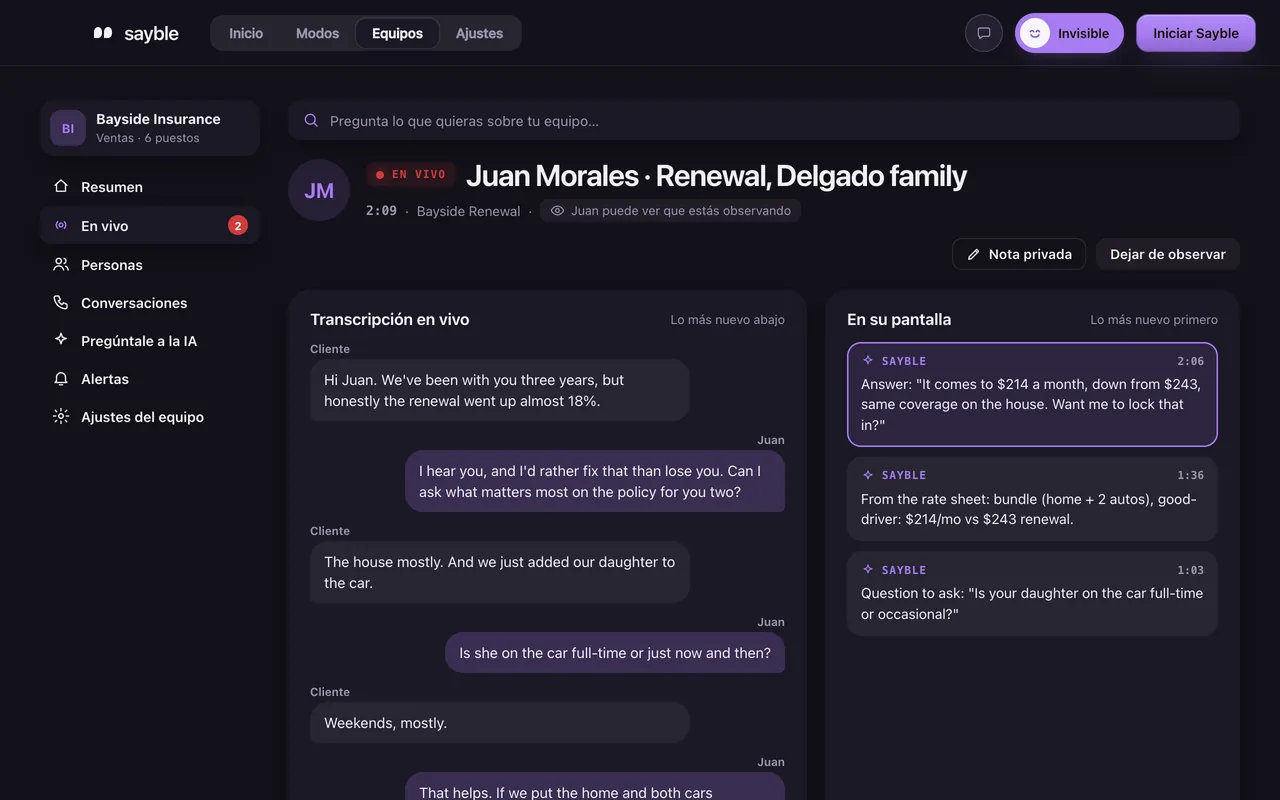The image size is (1280, 800).
Task: Open the Bayside Insurance team card
Action: click(150, 128)
